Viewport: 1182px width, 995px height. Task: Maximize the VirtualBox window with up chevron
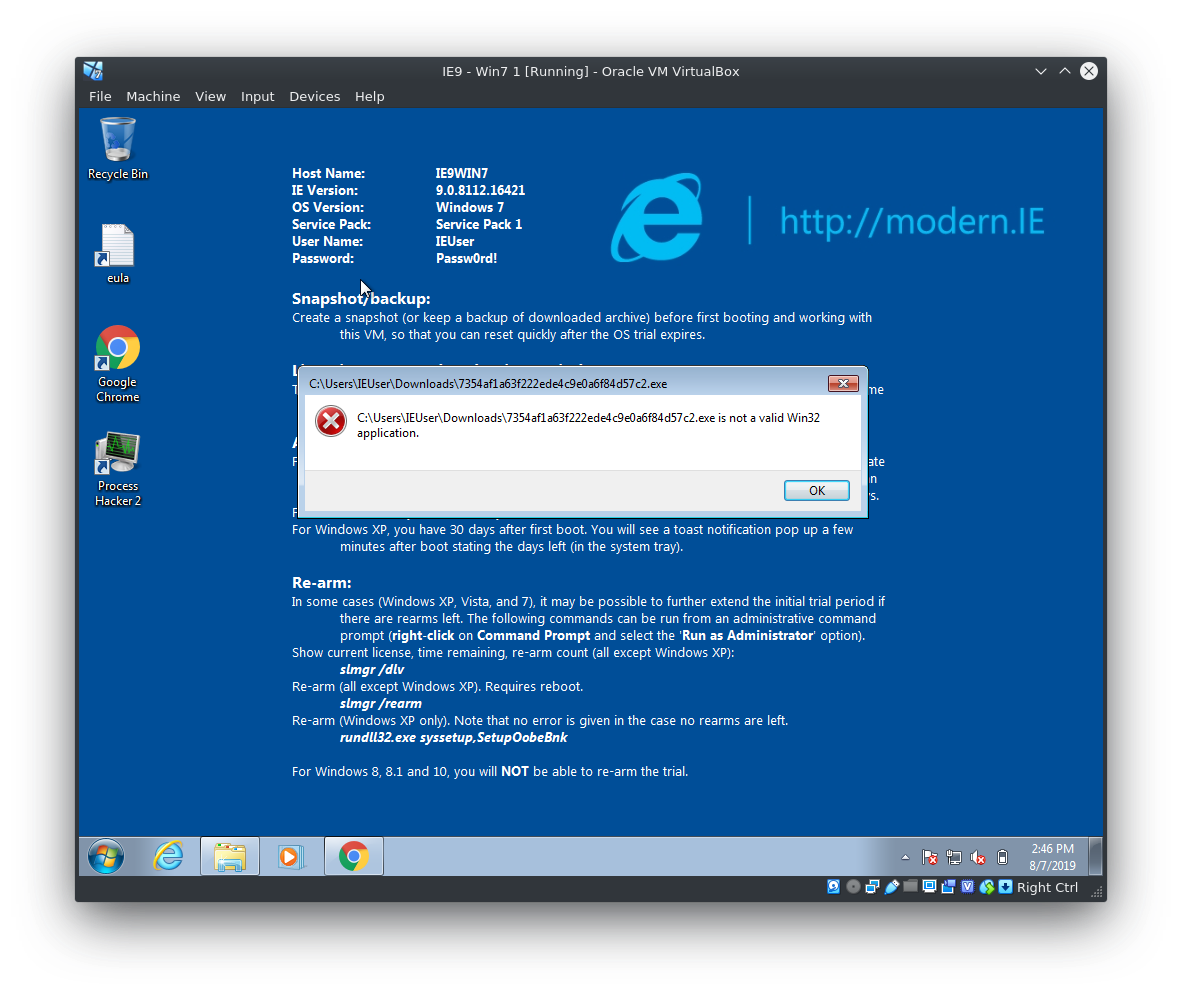click(x=1065, y=71)
